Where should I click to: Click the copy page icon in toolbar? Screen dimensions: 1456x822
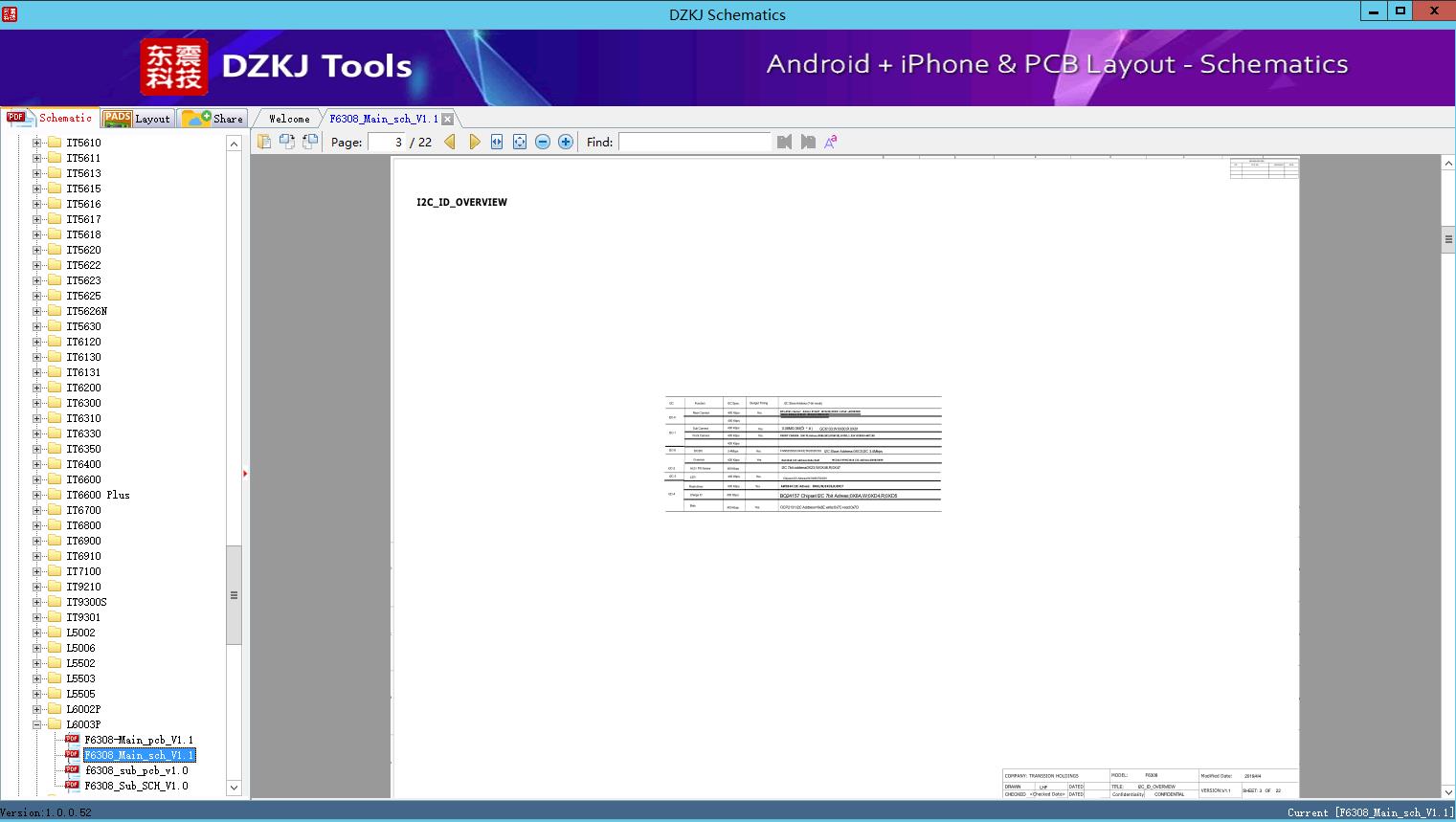coord(264,142)
